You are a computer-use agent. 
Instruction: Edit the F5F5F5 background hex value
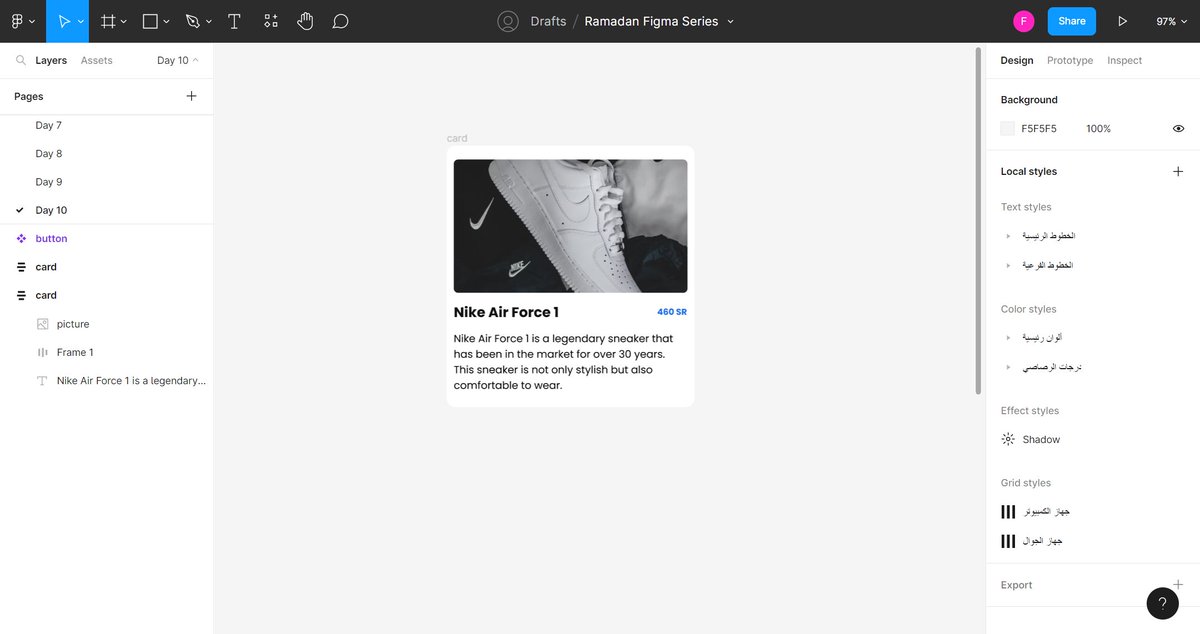1039,128
